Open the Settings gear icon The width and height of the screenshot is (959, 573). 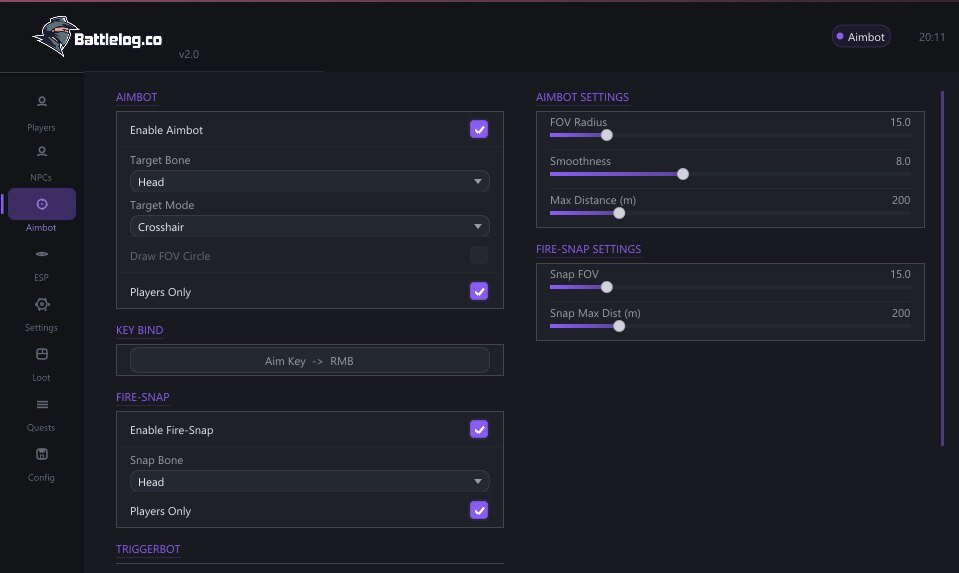click(42, 304)
